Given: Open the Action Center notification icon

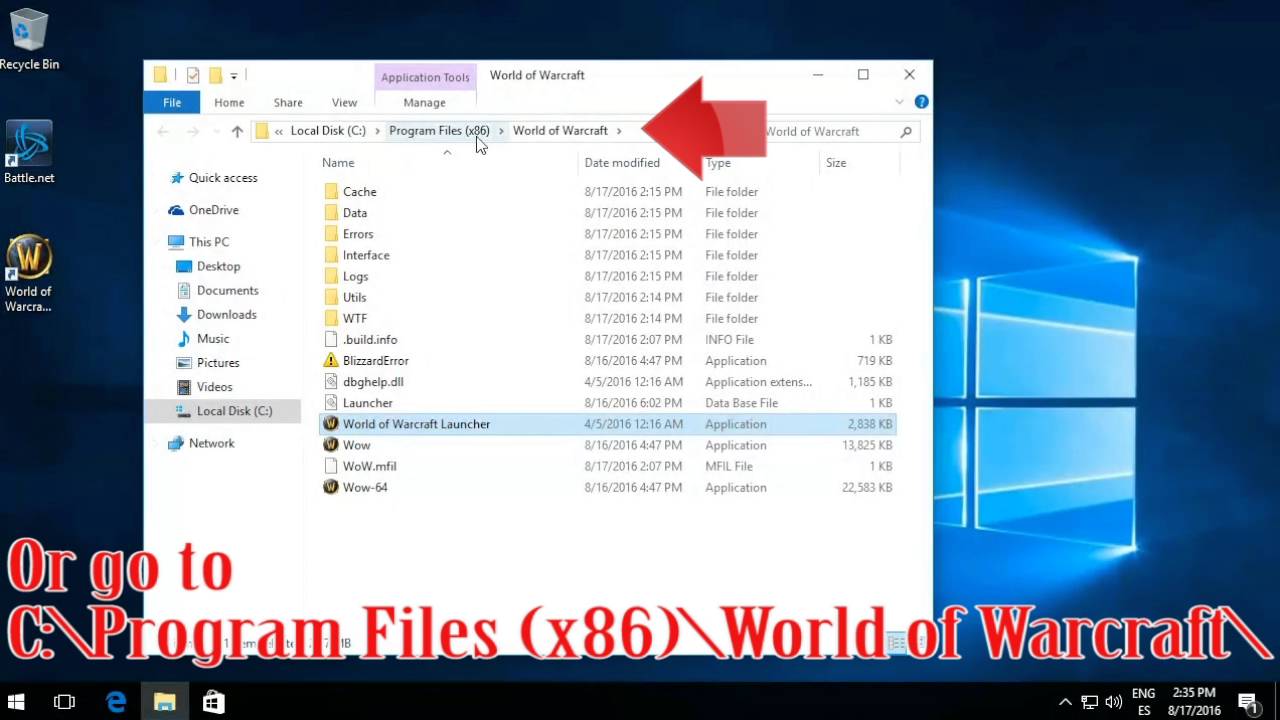Looking at the screenshot, I should [x=1247, y=702].
